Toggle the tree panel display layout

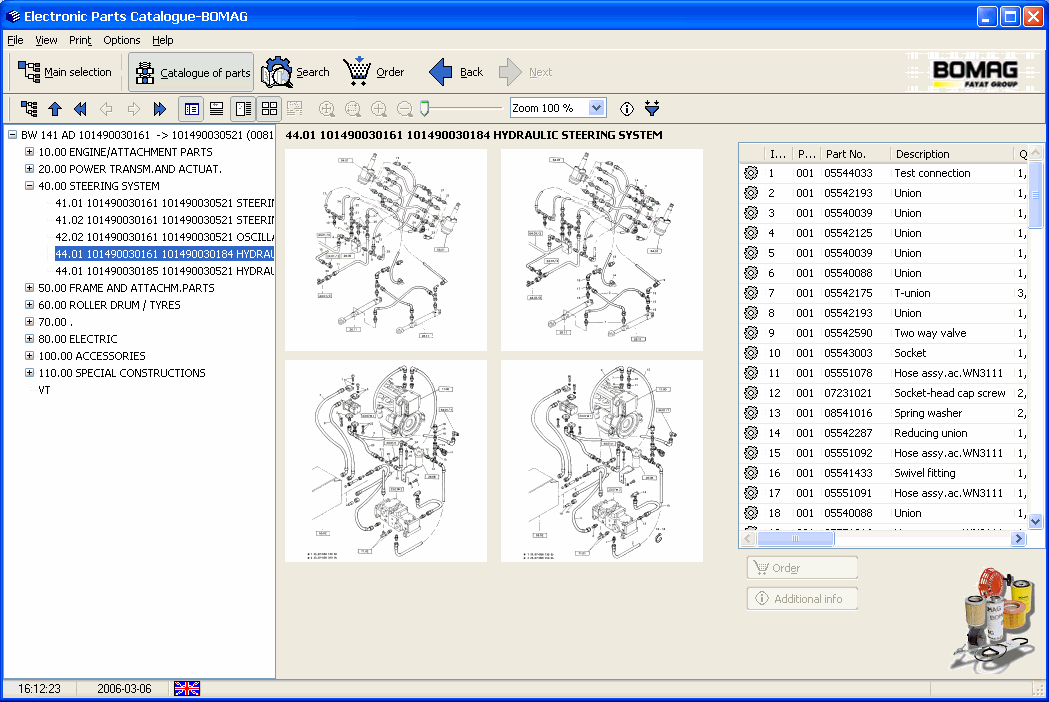(x=191, y=108)
